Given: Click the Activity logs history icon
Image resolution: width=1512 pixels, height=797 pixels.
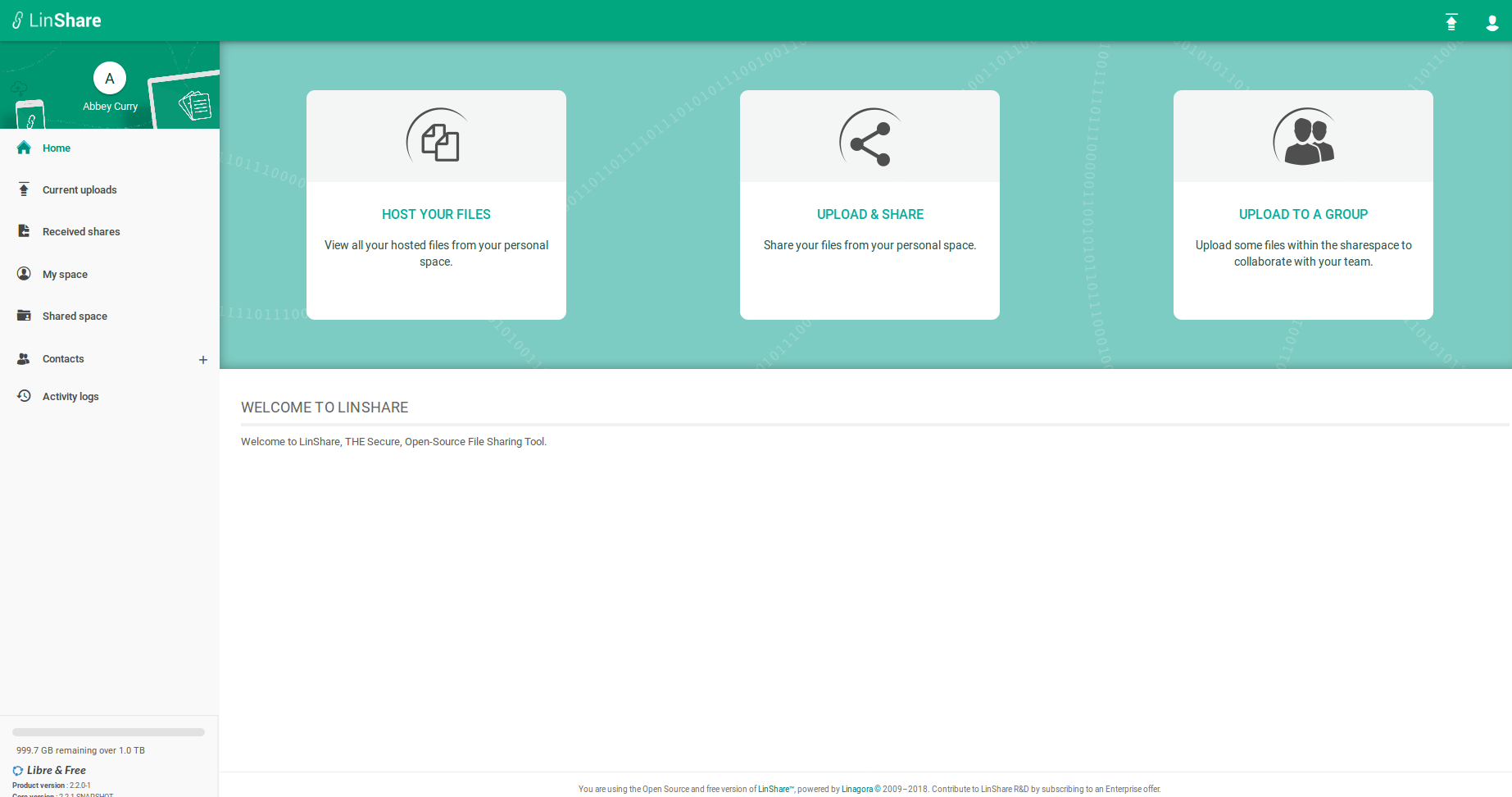Looking at the screenshot, I should (24, 396).
